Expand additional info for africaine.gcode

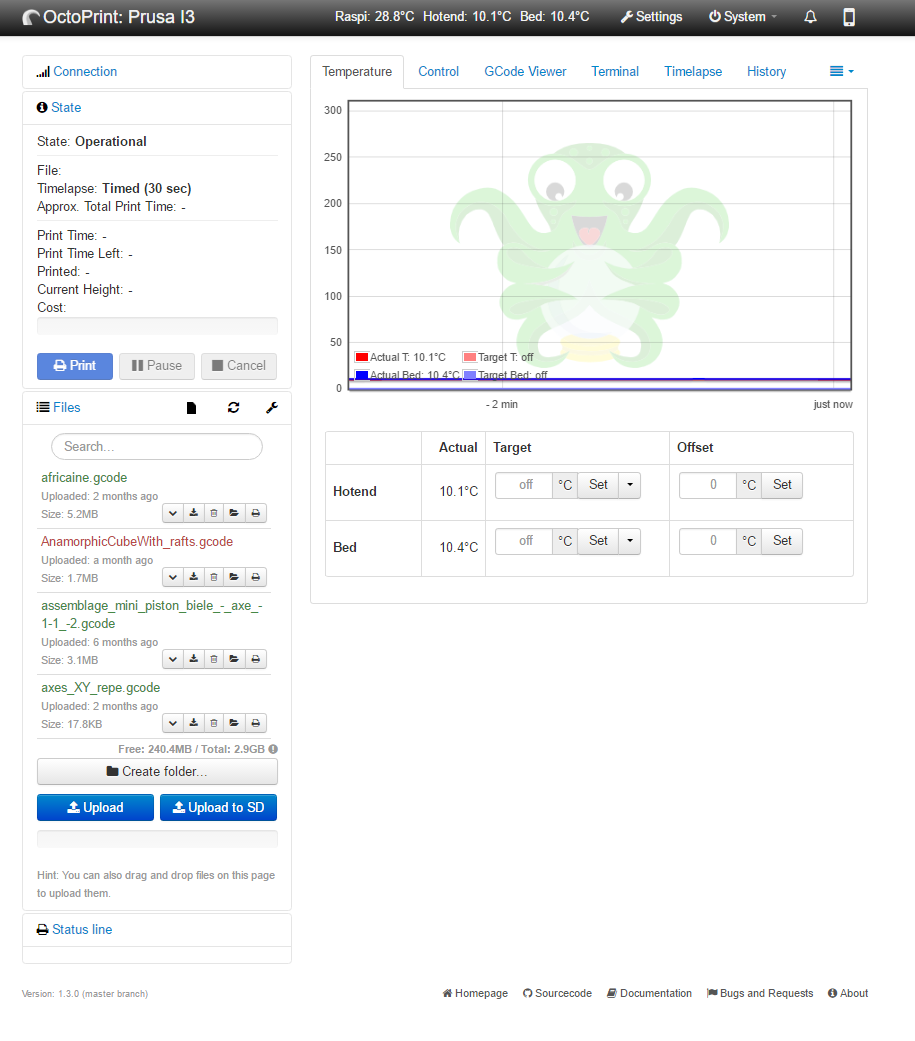click(x=173, y=513)
